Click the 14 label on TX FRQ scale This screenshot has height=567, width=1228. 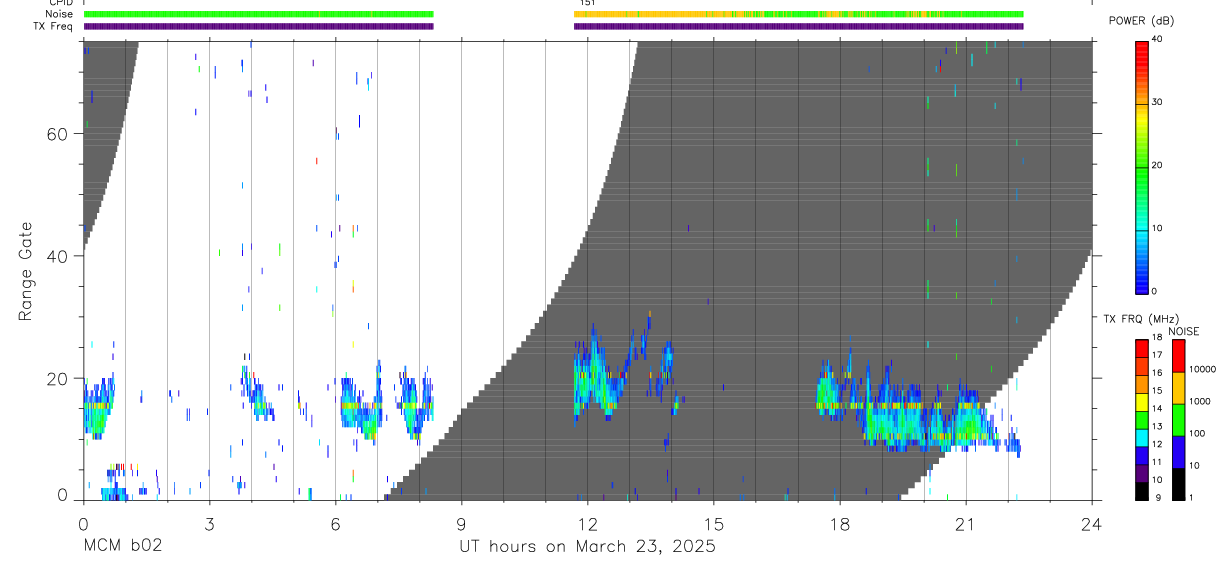coord(1158,409)
